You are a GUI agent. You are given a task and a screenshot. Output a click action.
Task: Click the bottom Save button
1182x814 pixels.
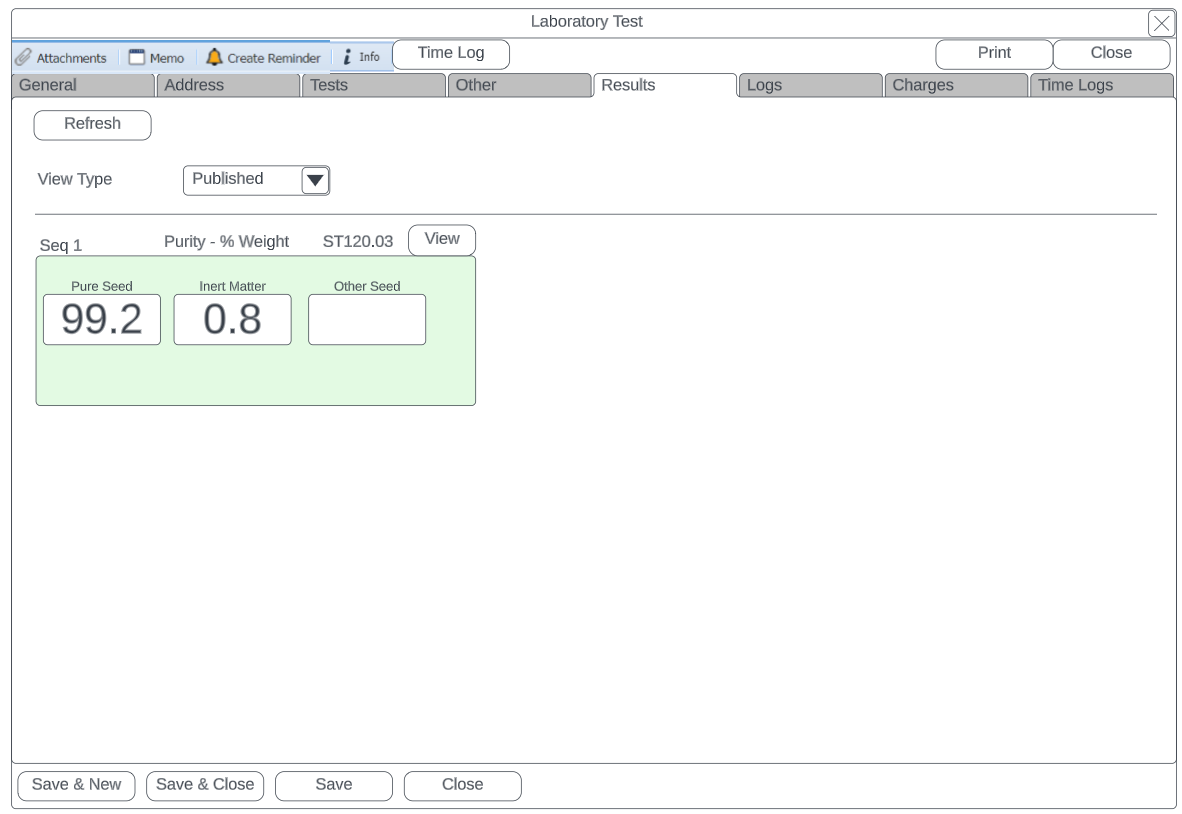pyautogui.click(x=334, y=785)
